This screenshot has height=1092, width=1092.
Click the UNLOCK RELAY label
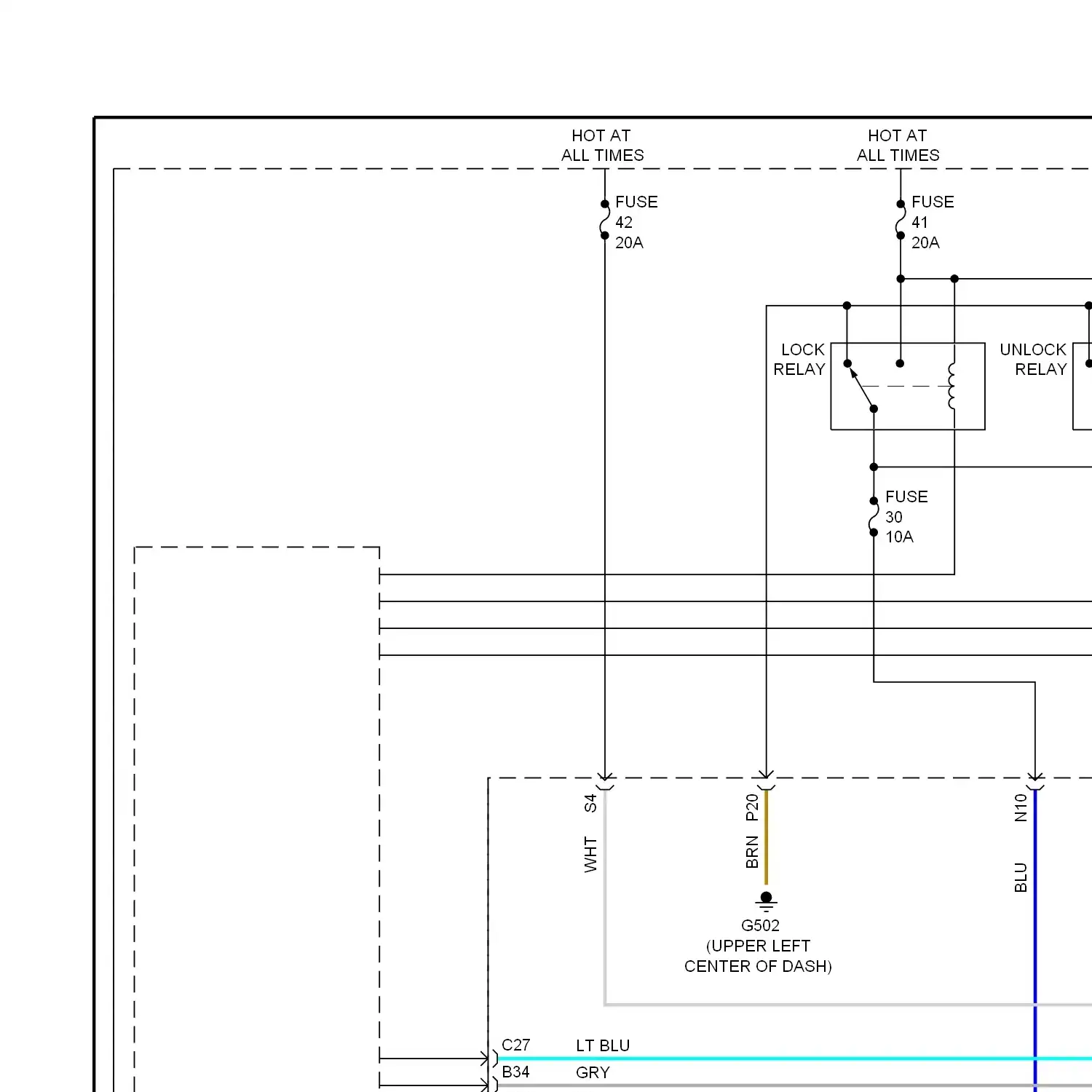click(1033, 360)
